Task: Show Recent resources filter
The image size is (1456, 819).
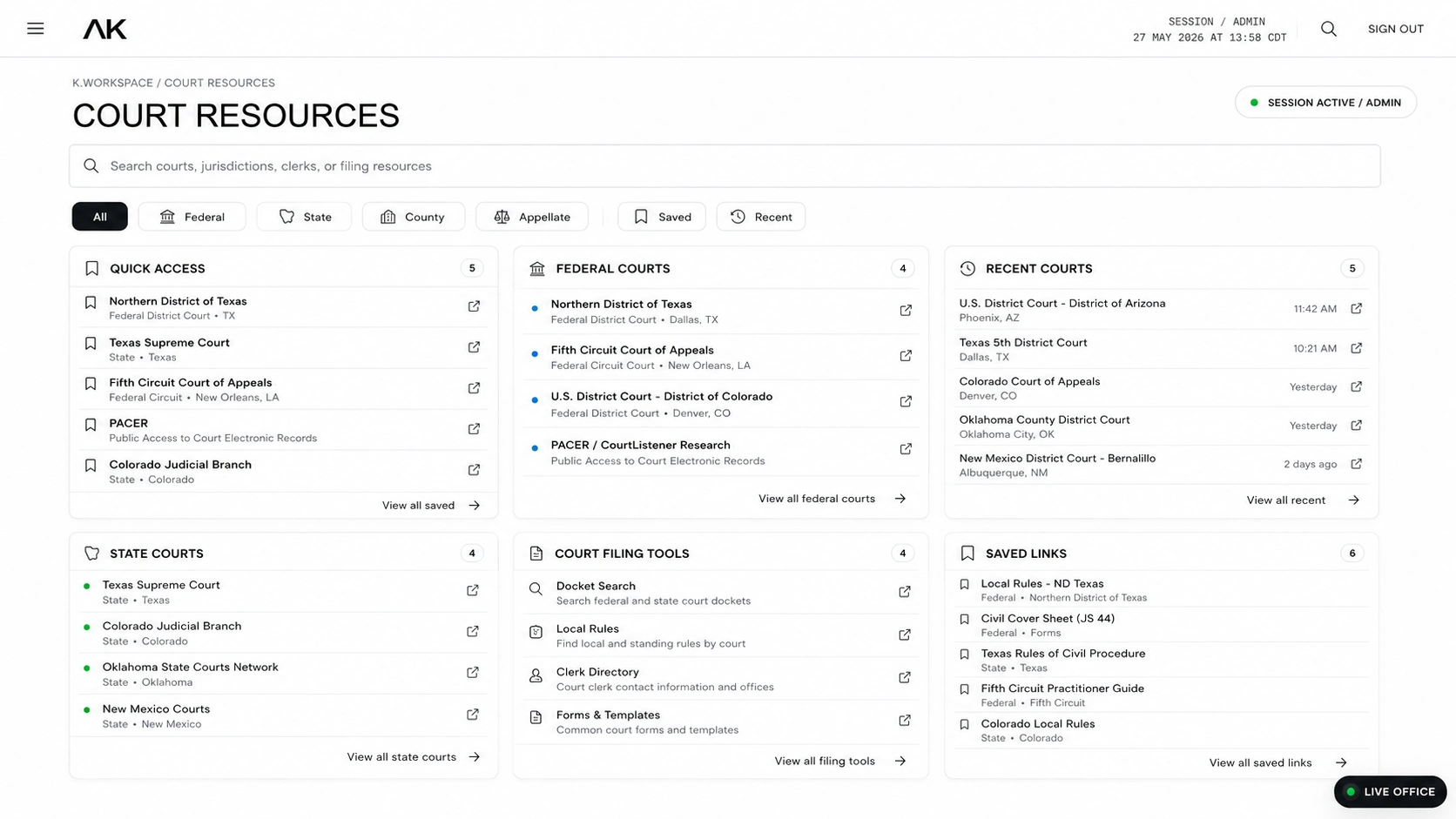Action: [761, 217]
